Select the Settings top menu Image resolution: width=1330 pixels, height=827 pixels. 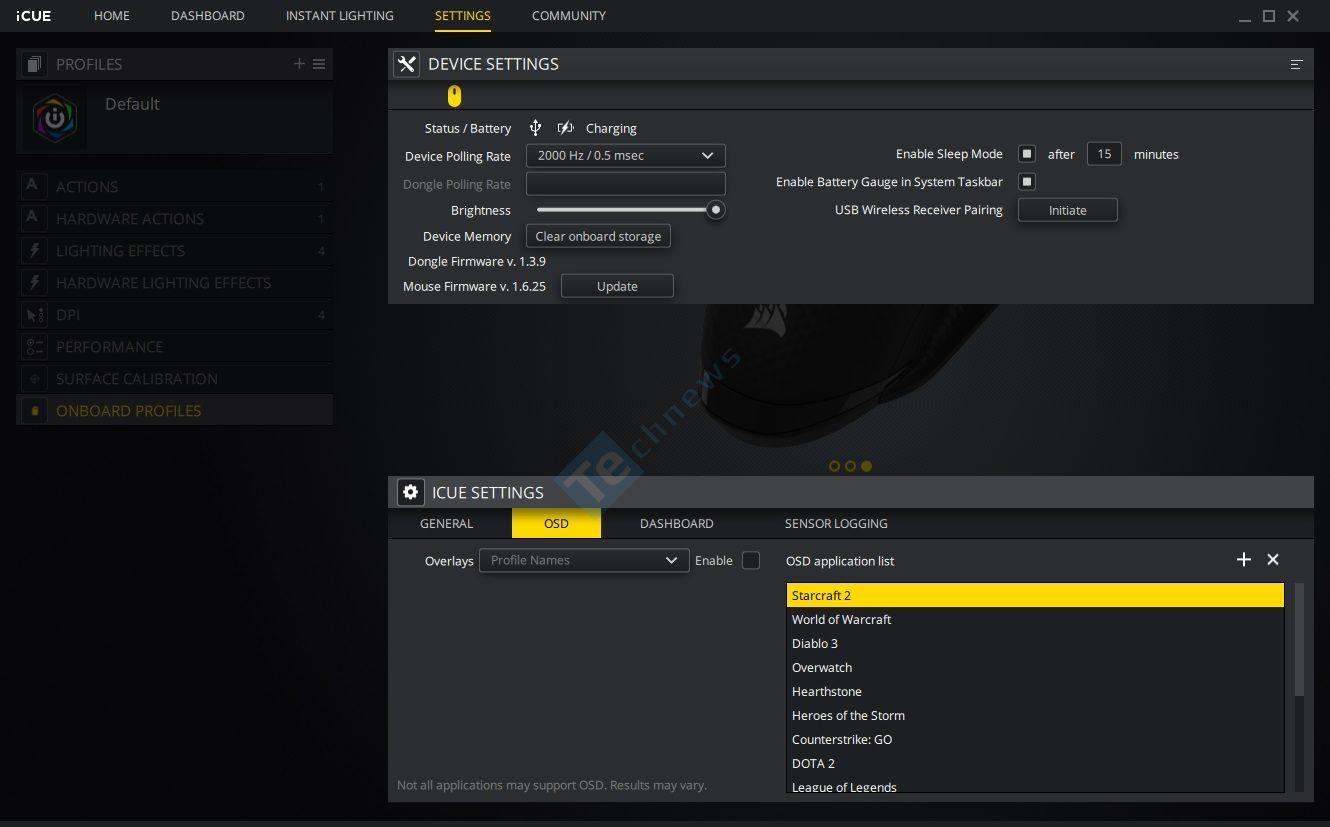(463, 16)
